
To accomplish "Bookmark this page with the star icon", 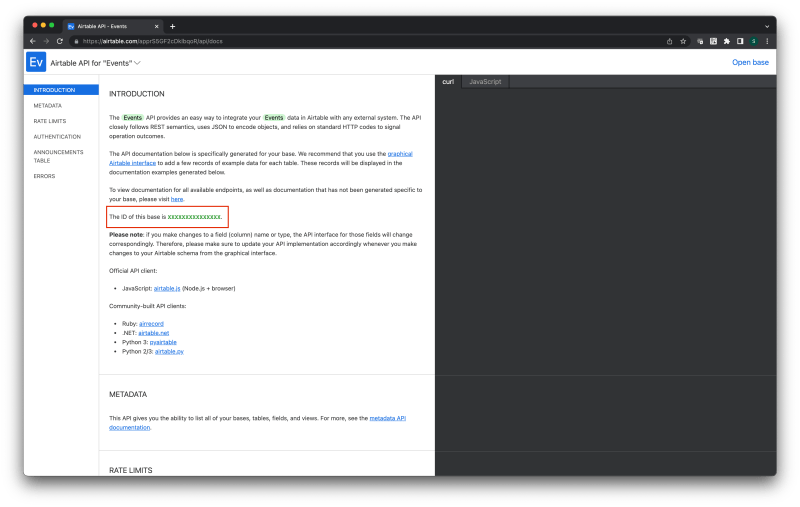I will point(683,41).
